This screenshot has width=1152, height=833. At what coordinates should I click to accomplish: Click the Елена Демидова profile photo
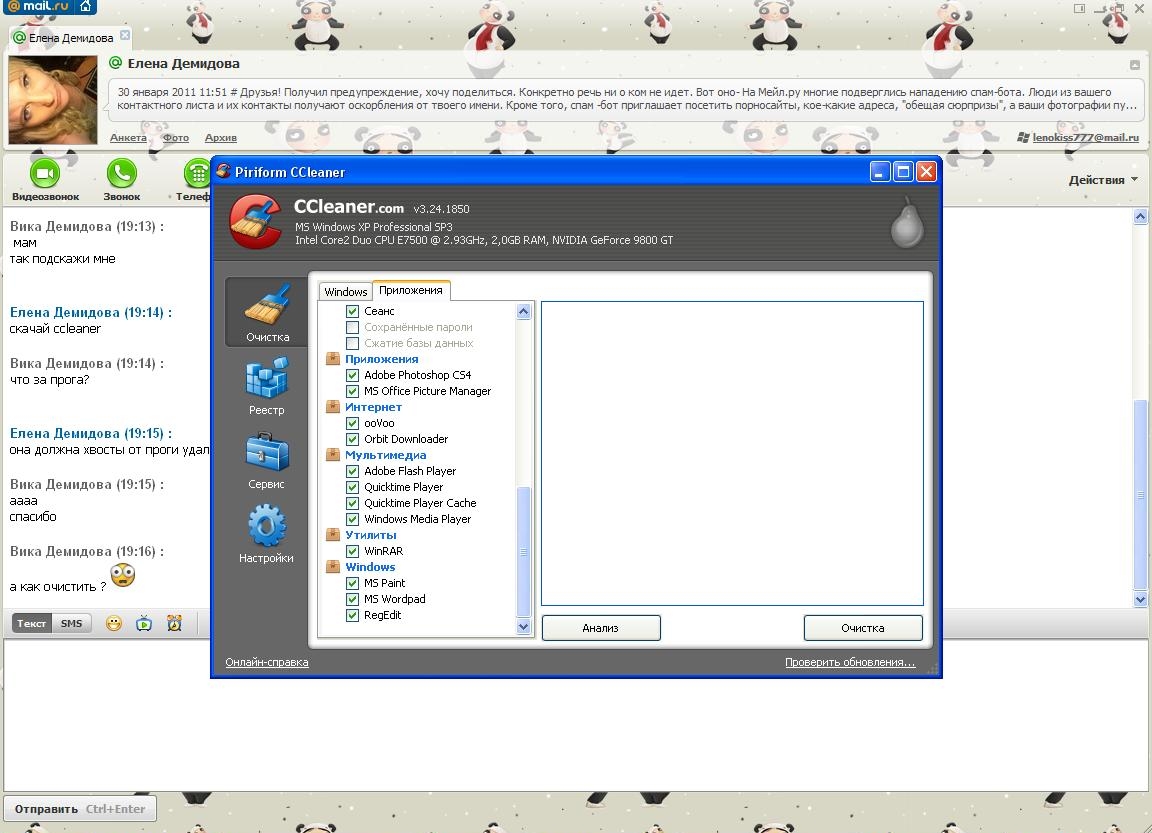[53, 100]
